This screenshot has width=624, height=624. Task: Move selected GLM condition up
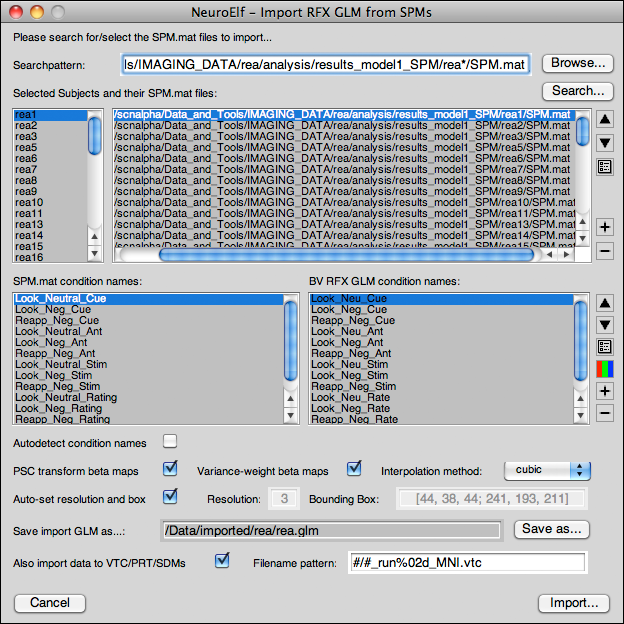(x=604, y=302)
